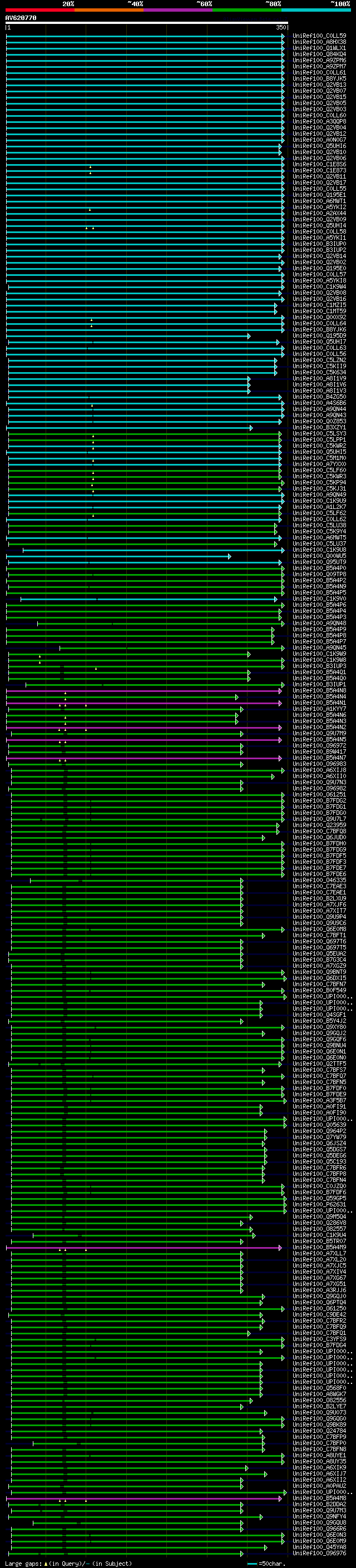Open the UniRef100_A8HX38 entry

[x=319, y=42]
